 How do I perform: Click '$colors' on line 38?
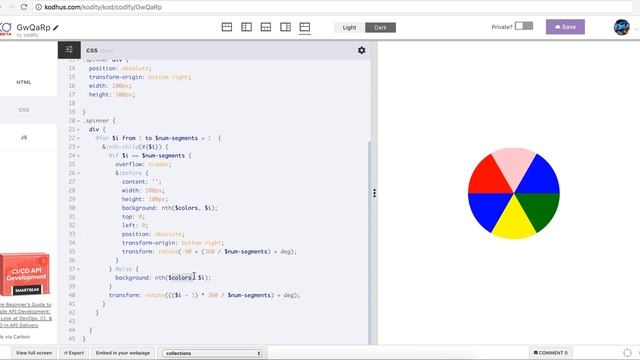[180, 278]
